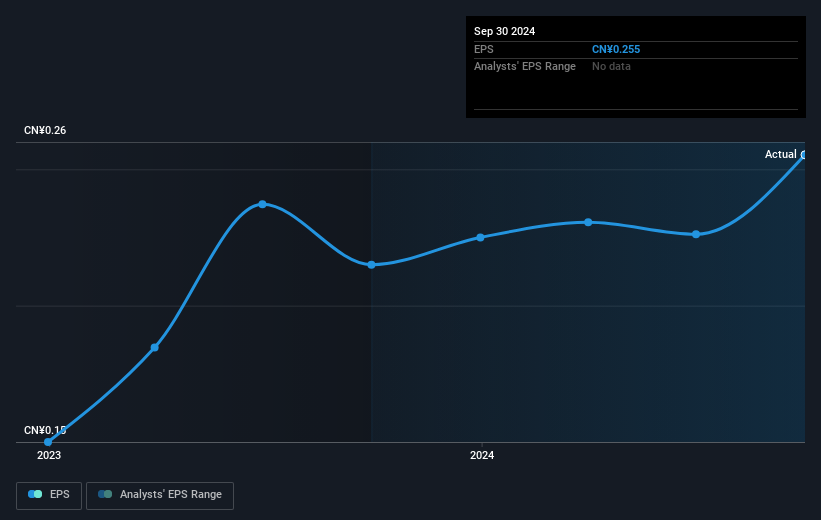The height and width of the screenshot is (520, 821).
Task: Click the 2024 x-axis label
Action: pyautogui.click(x=482, y=455)
